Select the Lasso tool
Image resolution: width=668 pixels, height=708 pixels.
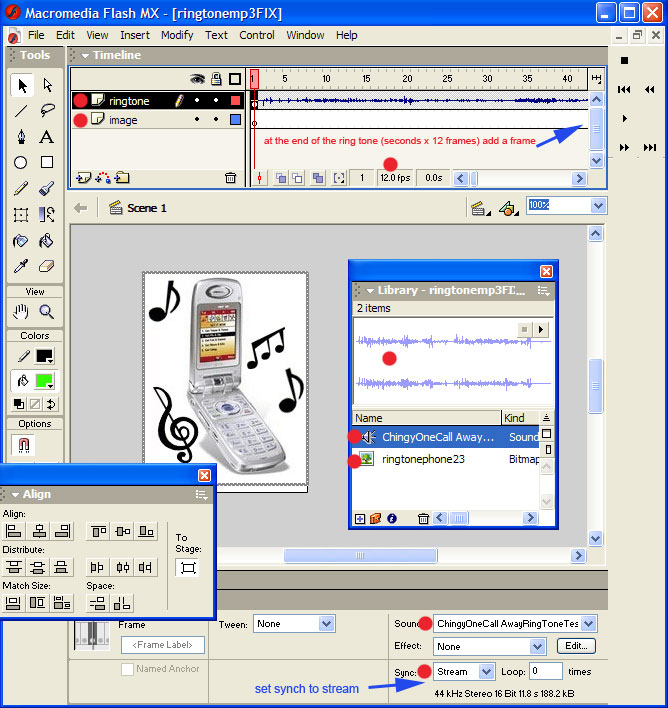pos(46,111)
